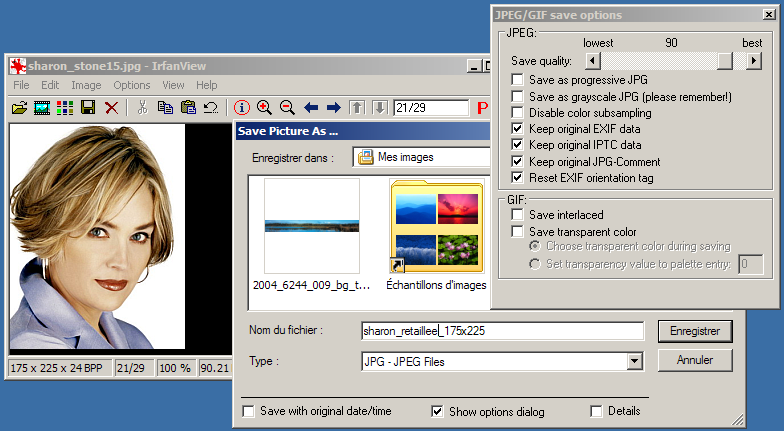Viewport: 784px width, 431px height.
Task: Click the Nom du fichier input field
Action: 502,331
